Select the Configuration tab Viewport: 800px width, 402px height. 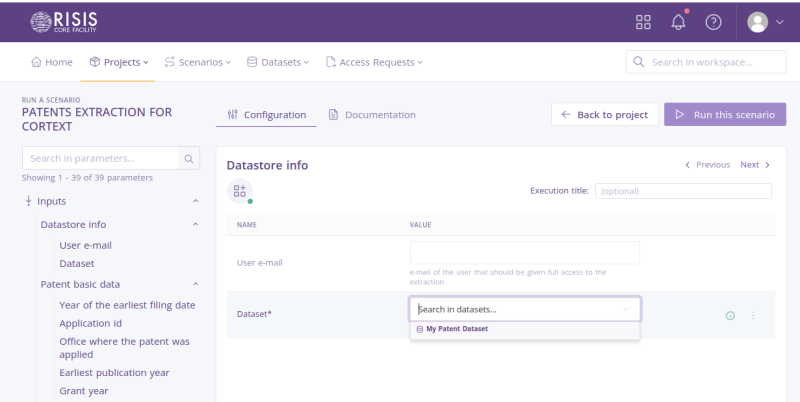pyautogui.click(x=266, y=115)
